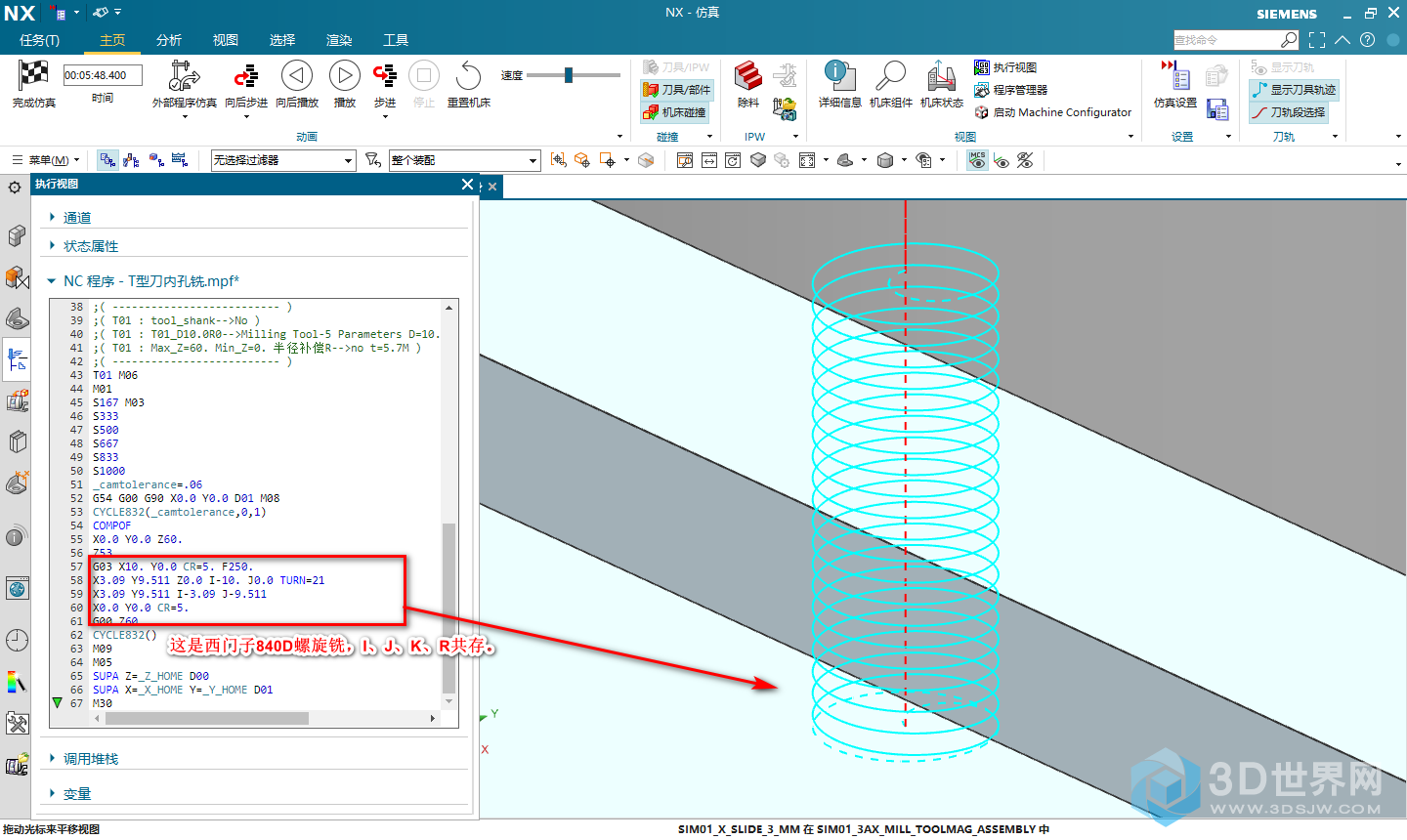Select 除料 material removal icon
Image resolution: width=1407 pixels, height=840 pixels.
coord(748,75)
